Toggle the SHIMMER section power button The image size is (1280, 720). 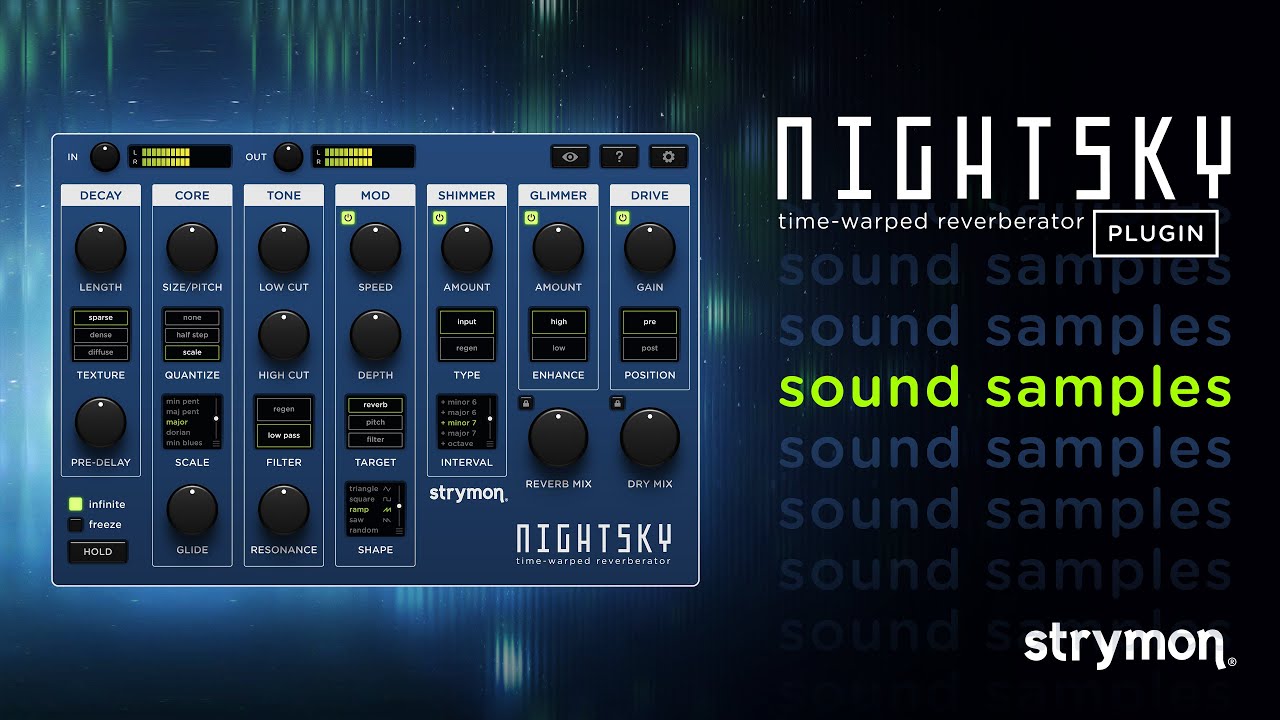439,217
